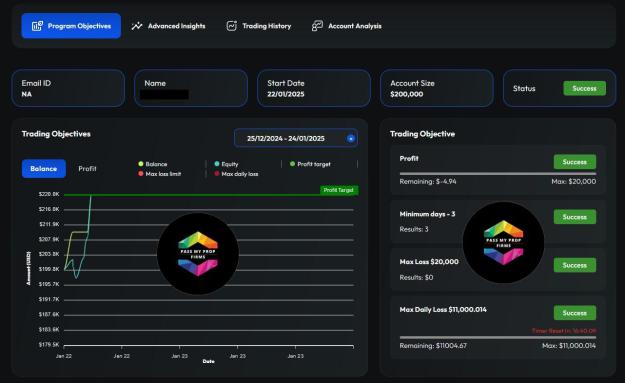
Task: Switch chart view to Profit
Action: coord(87,169)
